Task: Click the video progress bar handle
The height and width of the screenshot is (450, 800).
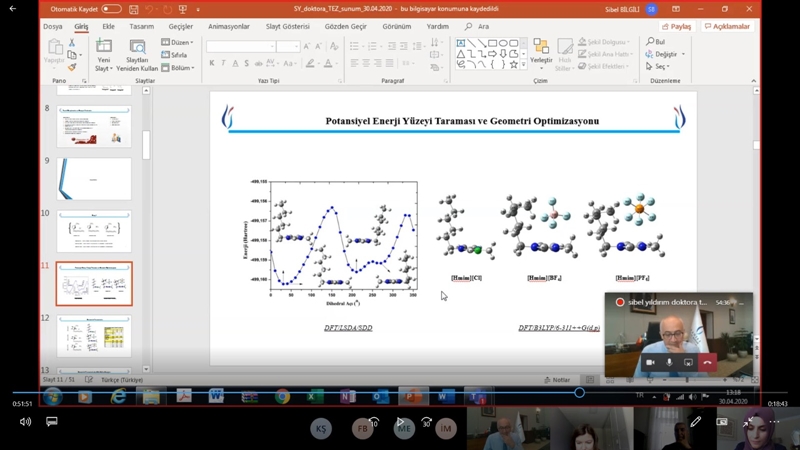Action: [x=579, y=392]
